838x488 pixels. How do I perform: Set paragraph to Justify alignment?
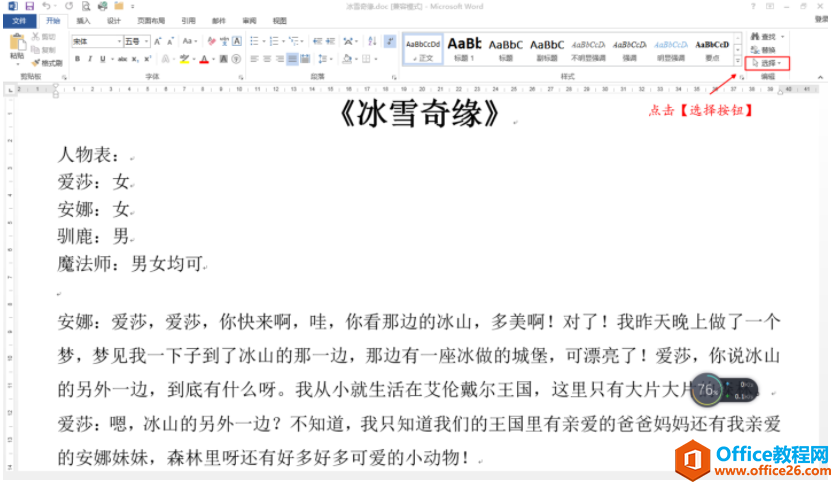click(292, 59)
